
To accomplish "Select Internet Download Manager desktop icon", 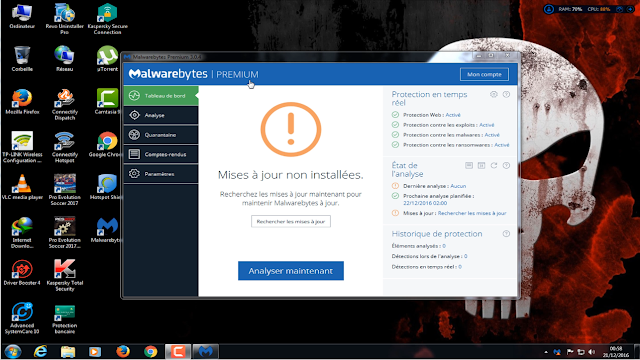I will (22, 233).
